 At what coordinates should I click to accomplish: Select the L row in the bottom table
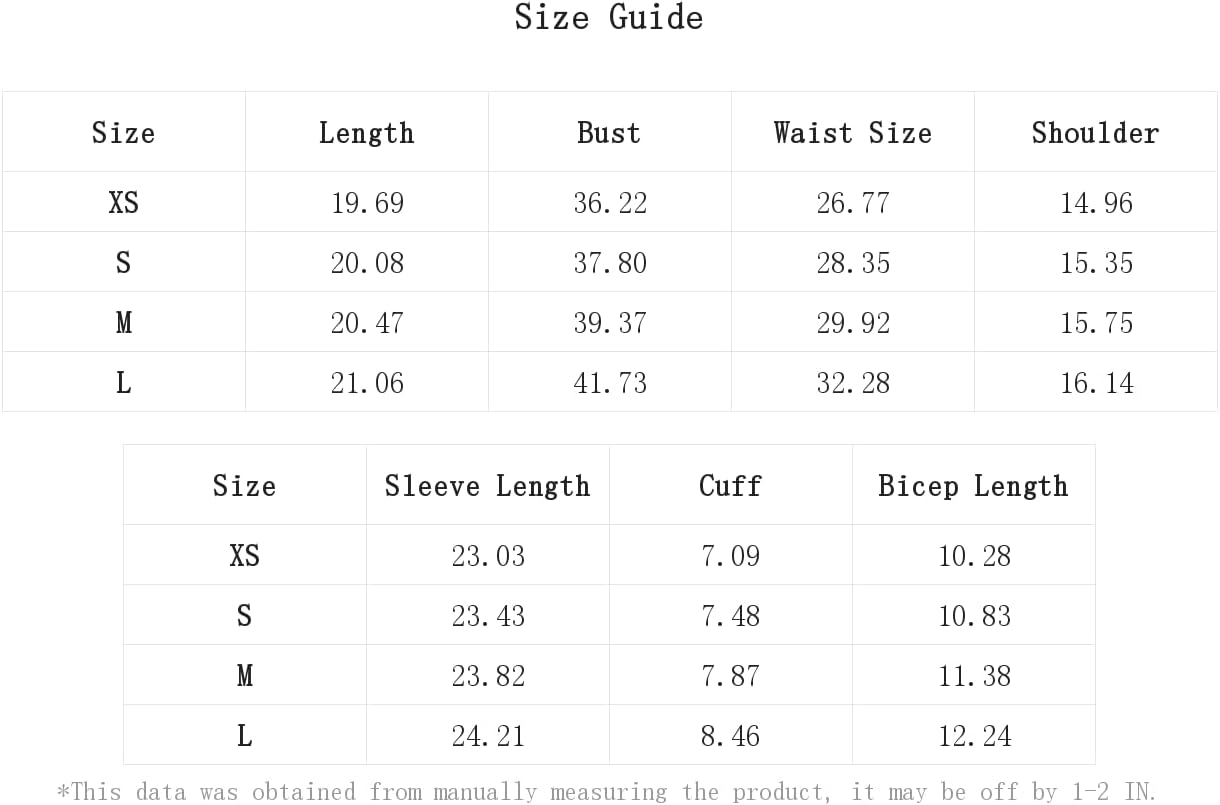(x=609, y=735)
